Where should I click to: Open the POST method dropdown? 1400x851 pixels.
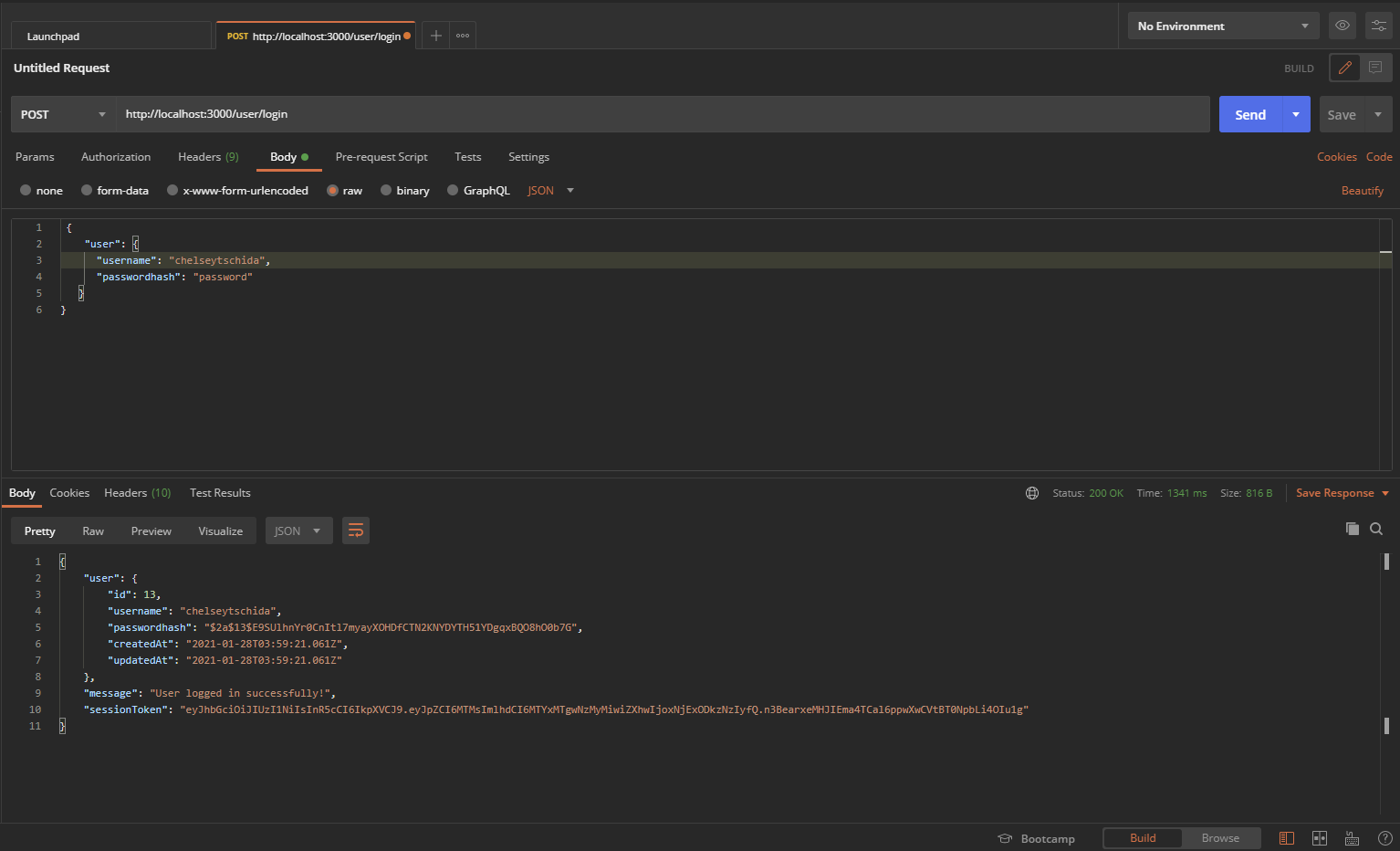click(63, 114)
